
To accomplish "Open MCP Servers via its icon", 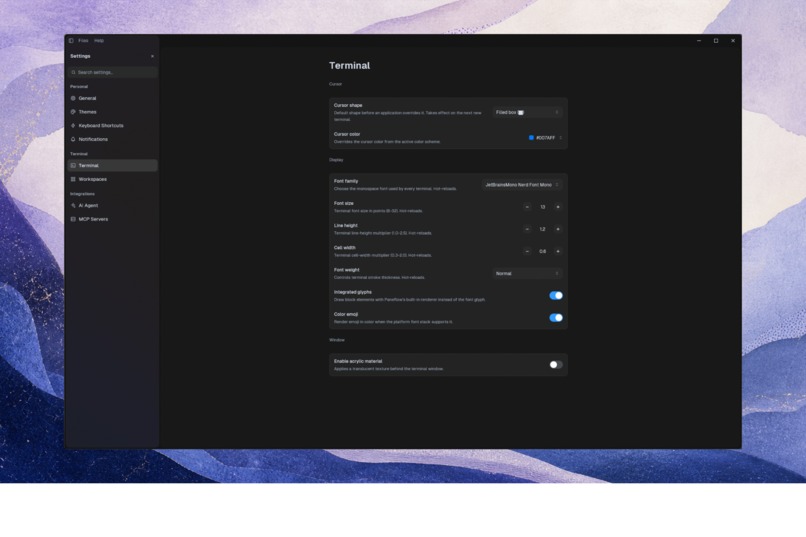I will click(x=73, y=219).
